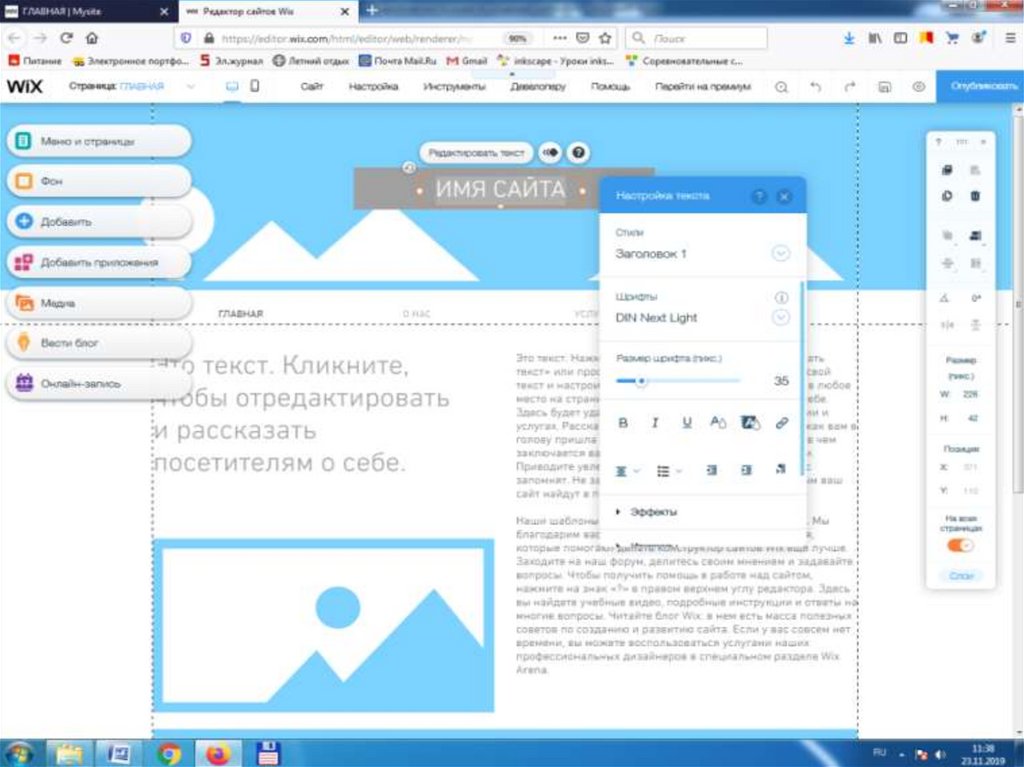Open the Инструменты menu
This screenshot has height=767, width=1024.
(455, 86)
